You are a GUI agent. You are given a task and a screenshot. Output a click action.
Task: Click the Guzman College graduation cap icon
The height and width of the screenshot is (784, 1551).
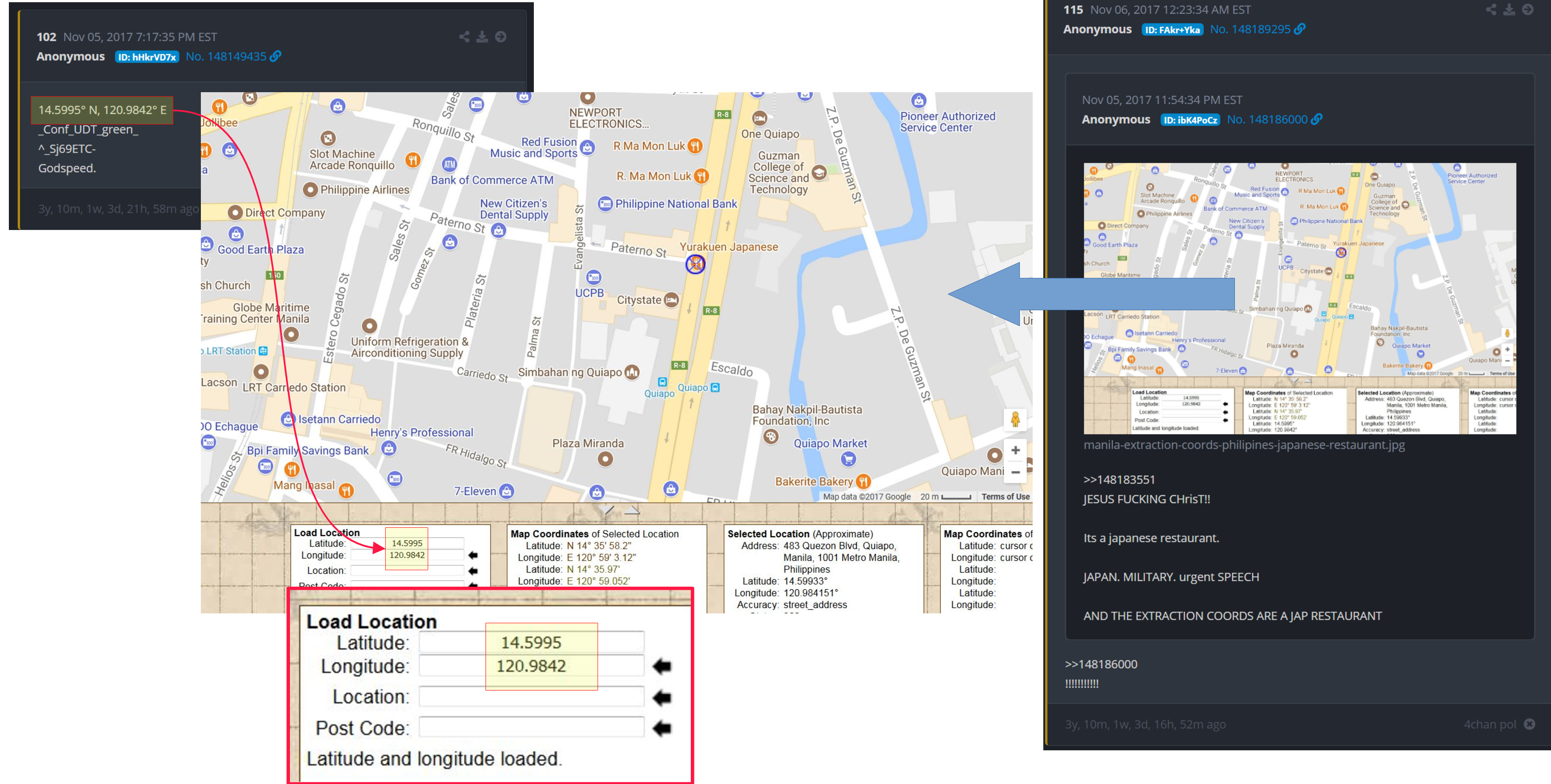click(819, 173)
